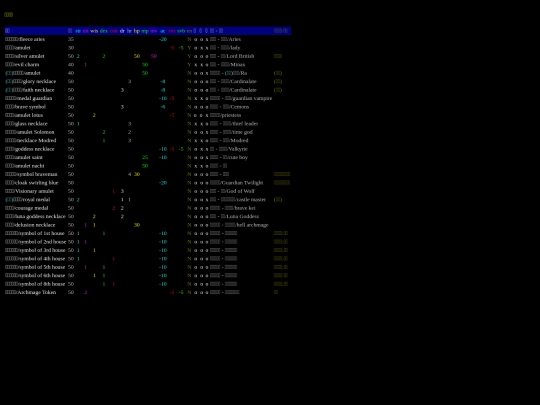Click the "castle master" source text
Viewport: 540px width, 405px height.
point(251,200)
